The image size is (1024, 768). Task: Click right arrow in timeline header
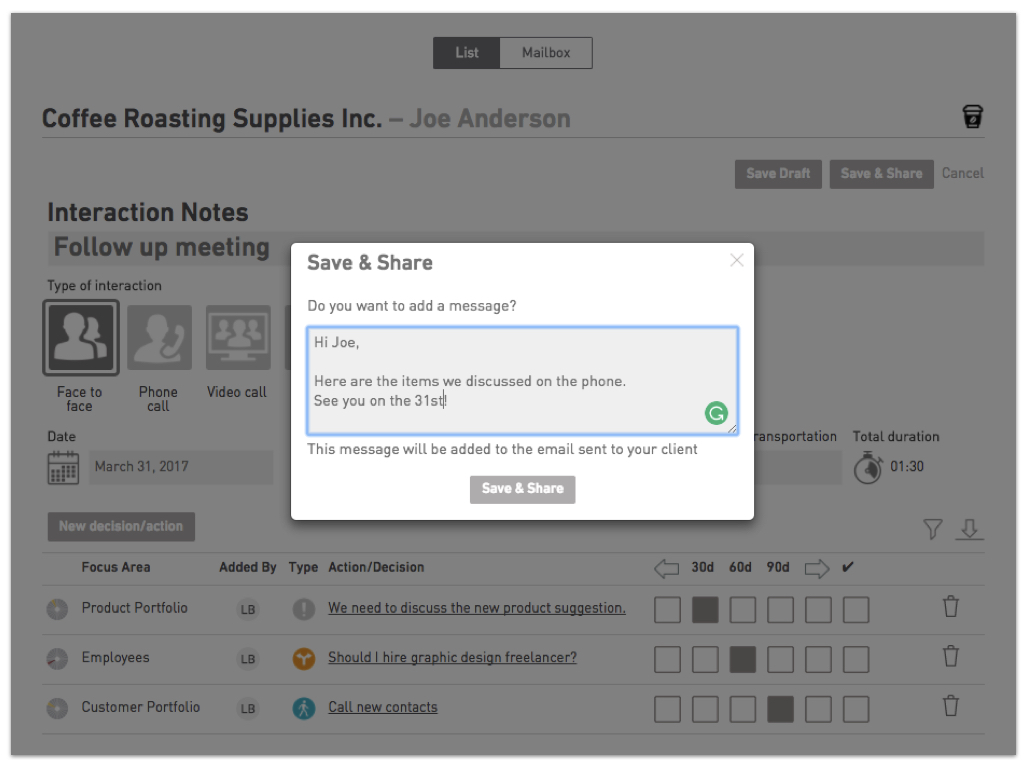(817, 568)
